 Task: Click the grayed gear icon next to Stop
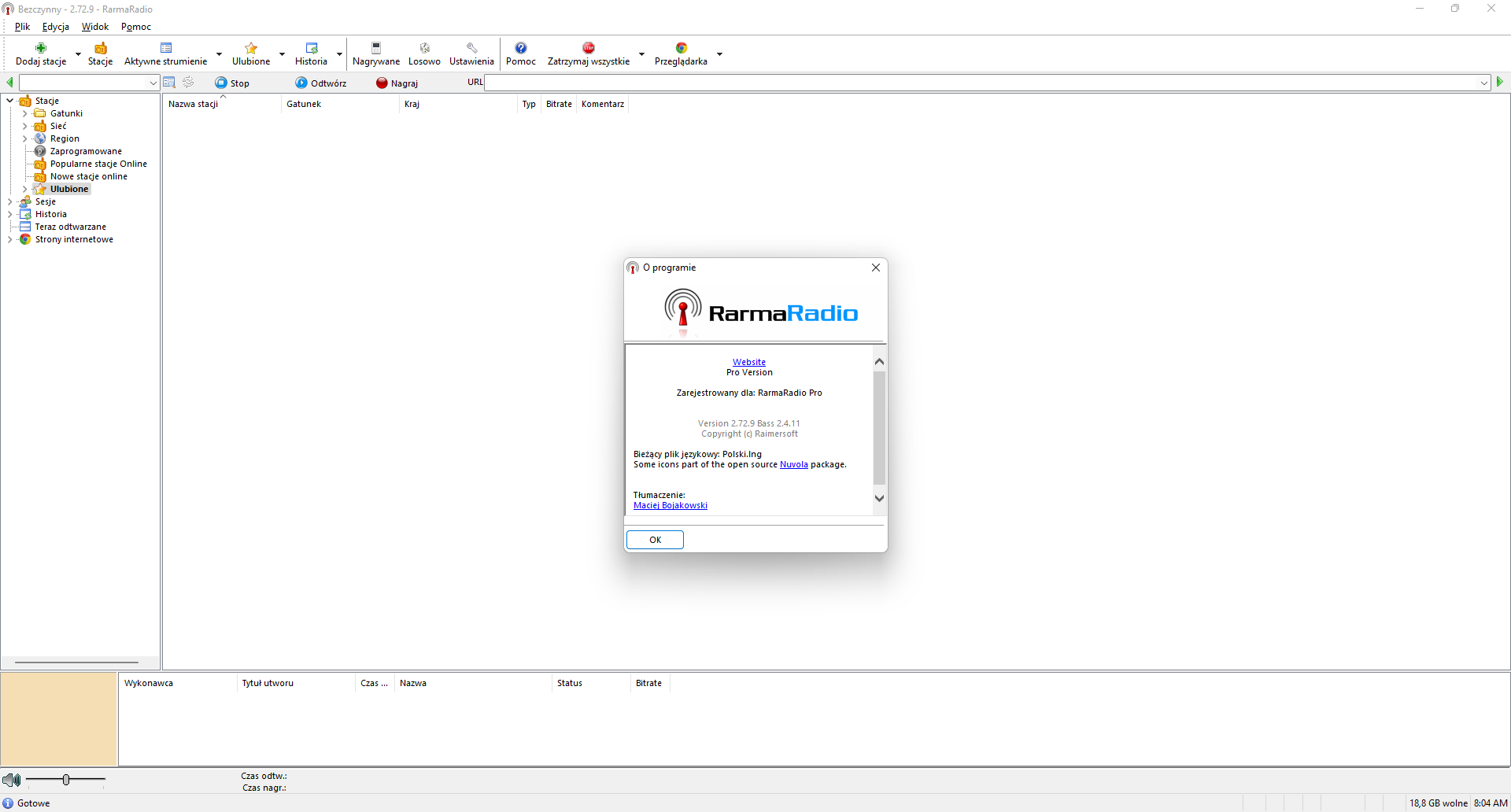click(x=188, y=83)
